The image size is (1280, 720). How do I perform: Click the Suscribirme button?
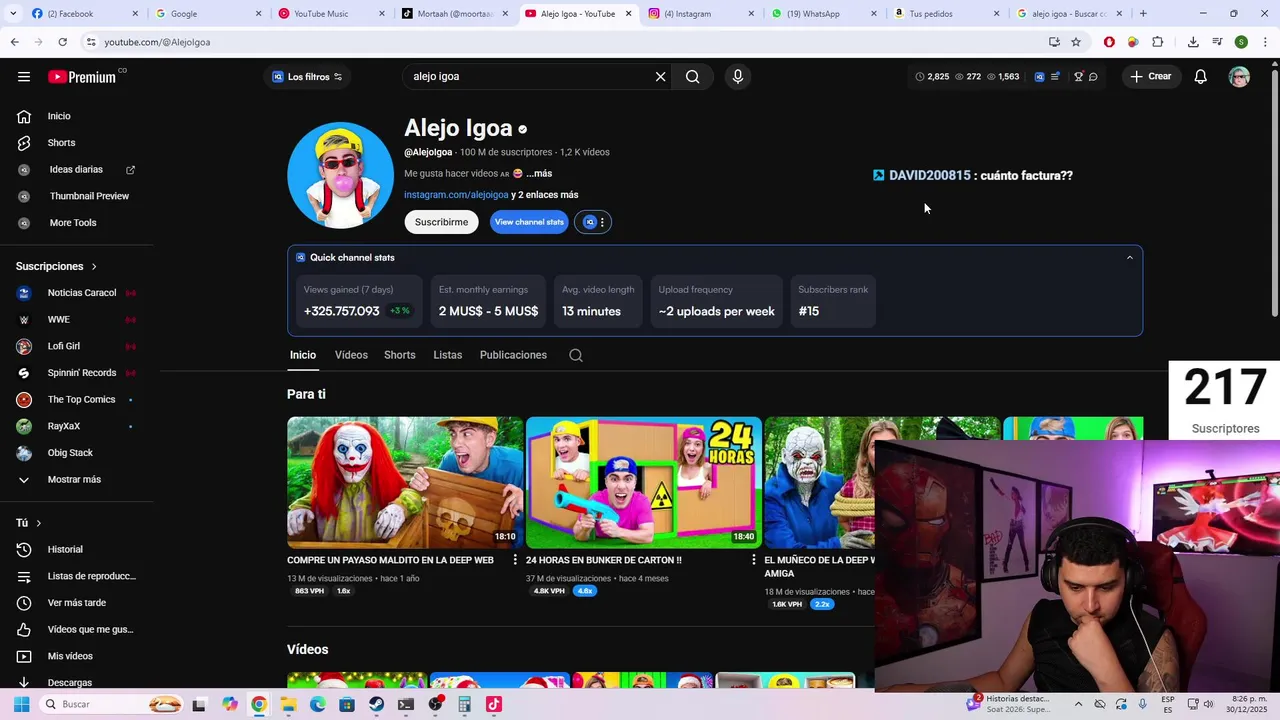pyautogui.click(x=441, y=222)
